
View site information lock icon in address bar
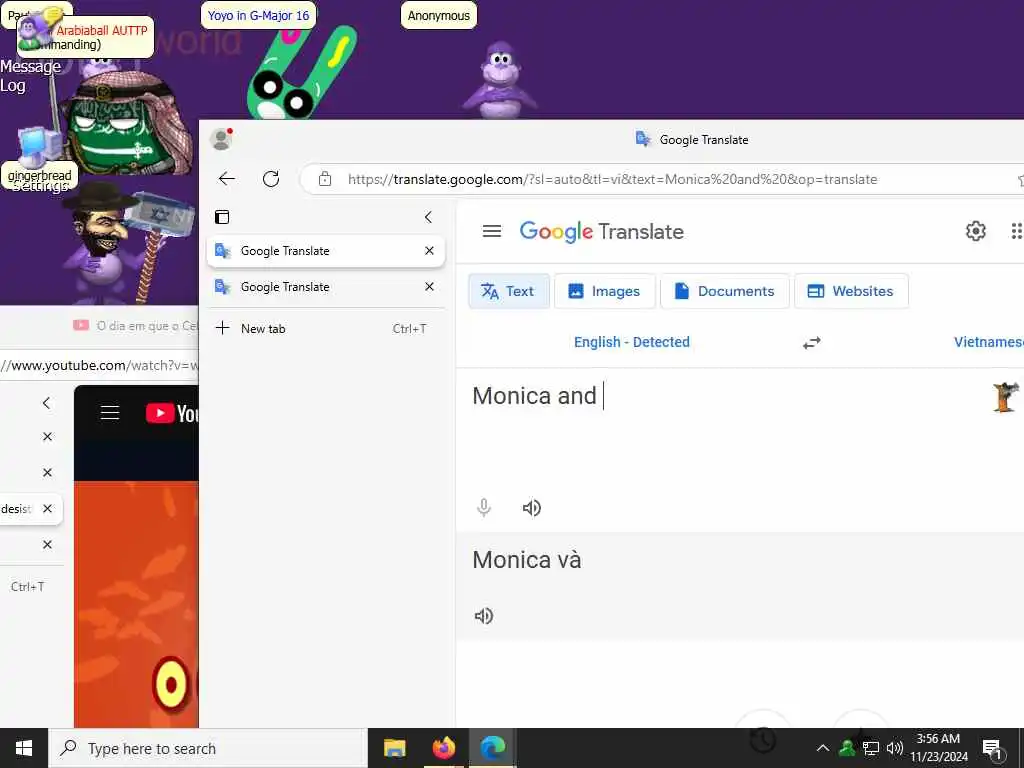pyautogui.click(x=325, y=179)
